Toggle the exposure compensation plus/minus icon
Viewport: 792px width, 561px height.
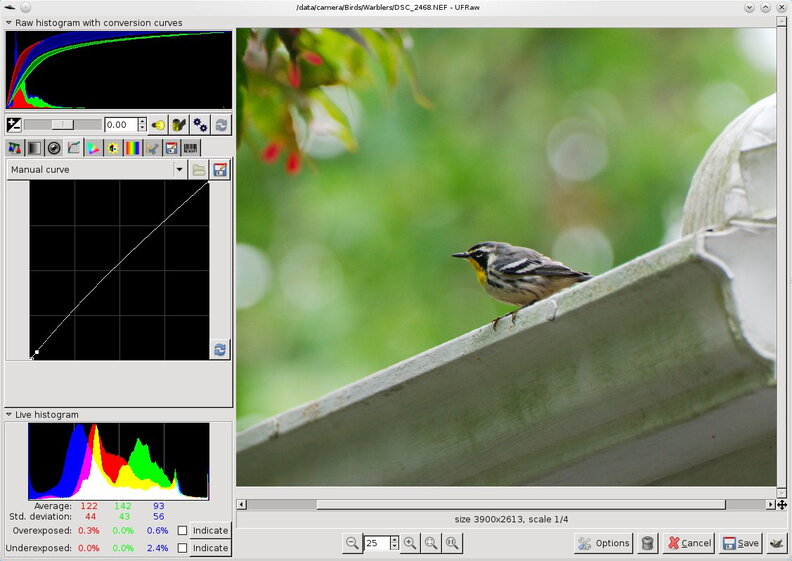14,125
